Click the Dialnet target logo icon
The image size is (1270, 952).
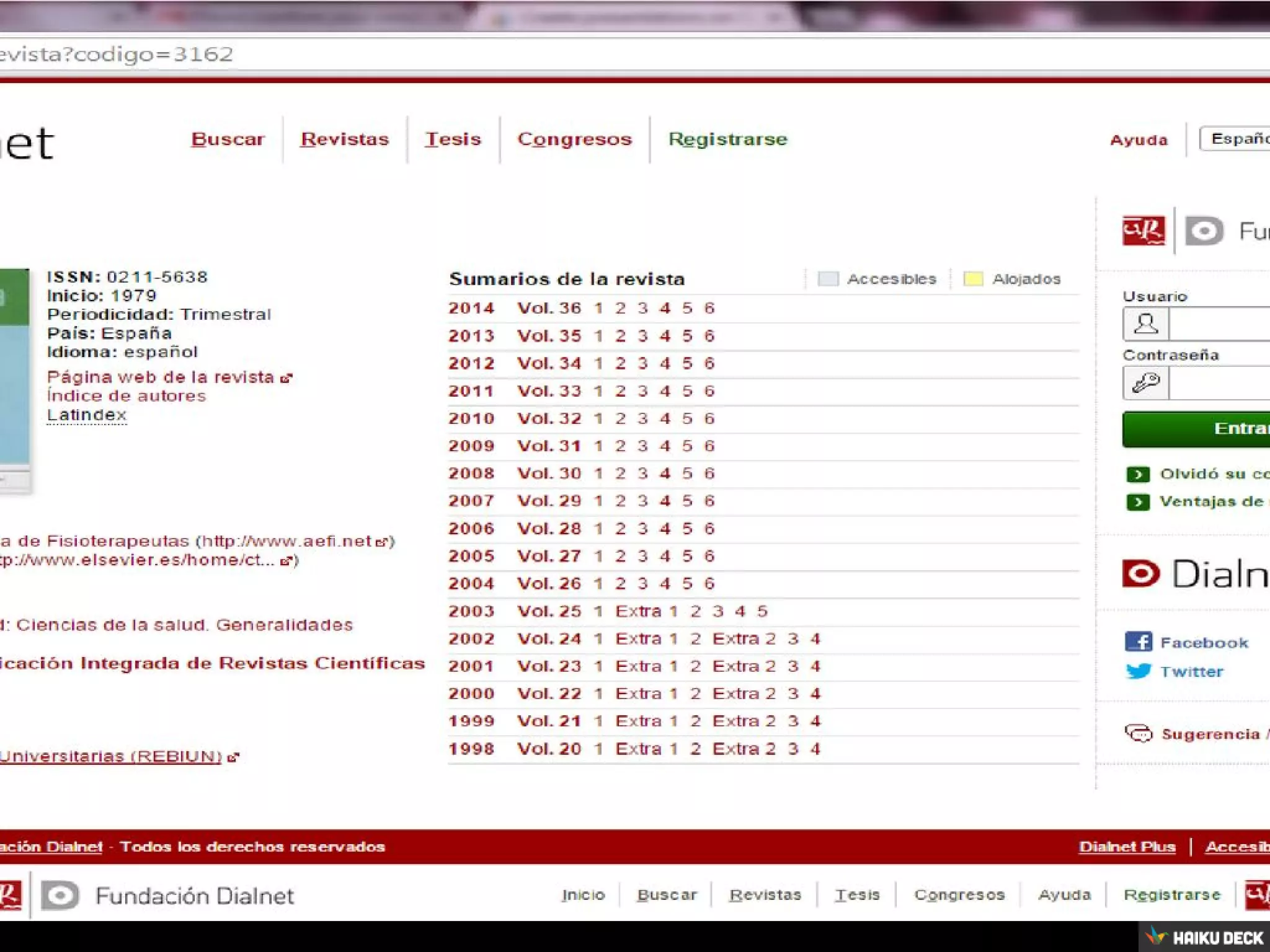[x=1140, y=573]
